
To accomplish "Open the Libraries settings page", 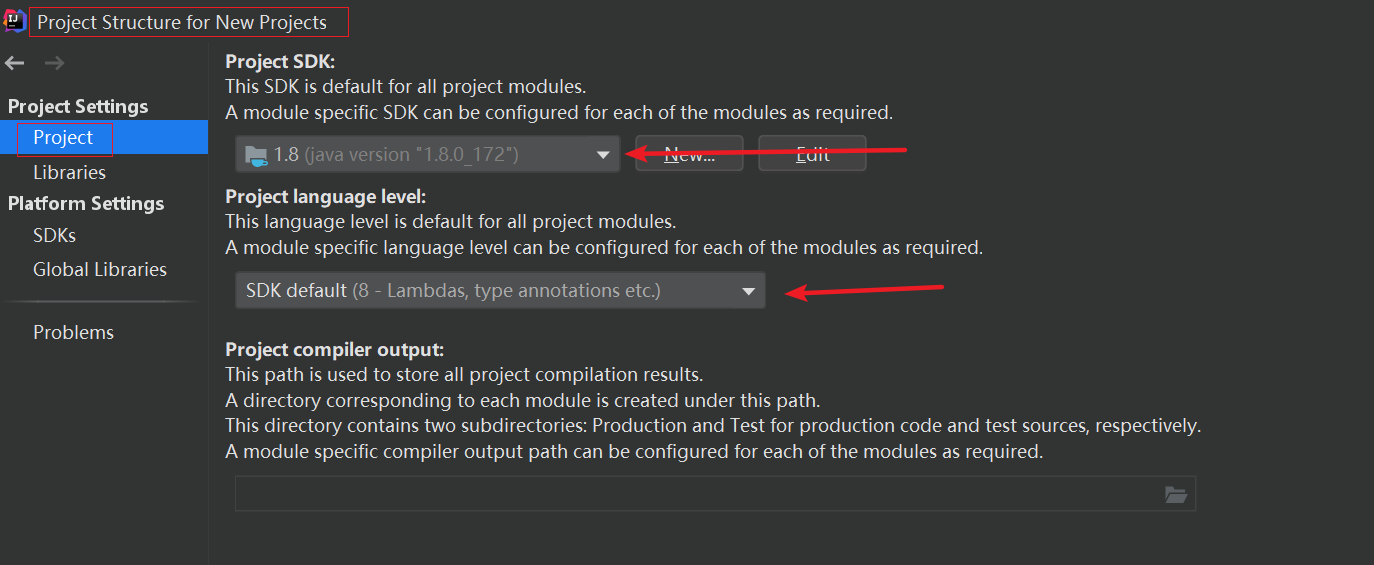I will (x=69, y=173).
